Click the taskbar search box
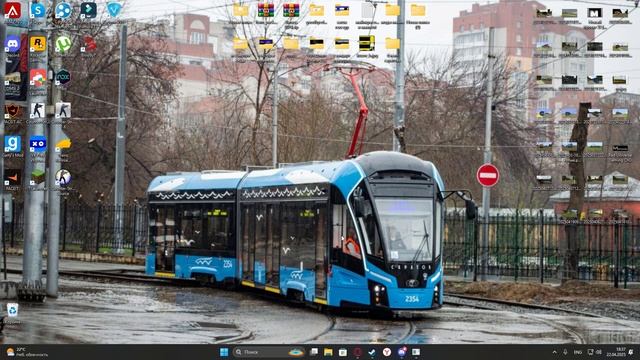The image size is (640, 360). (x=269, y=352)
